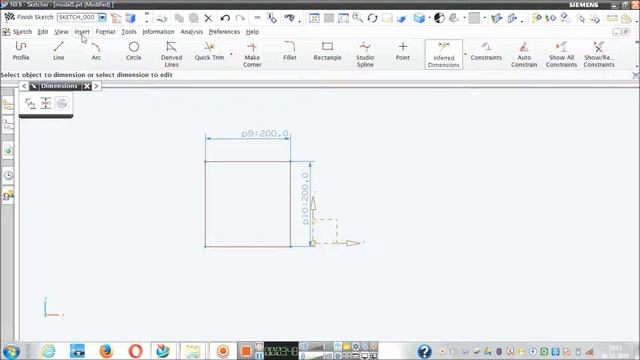Click Show/Remove Constraints tool

point(599,54)
